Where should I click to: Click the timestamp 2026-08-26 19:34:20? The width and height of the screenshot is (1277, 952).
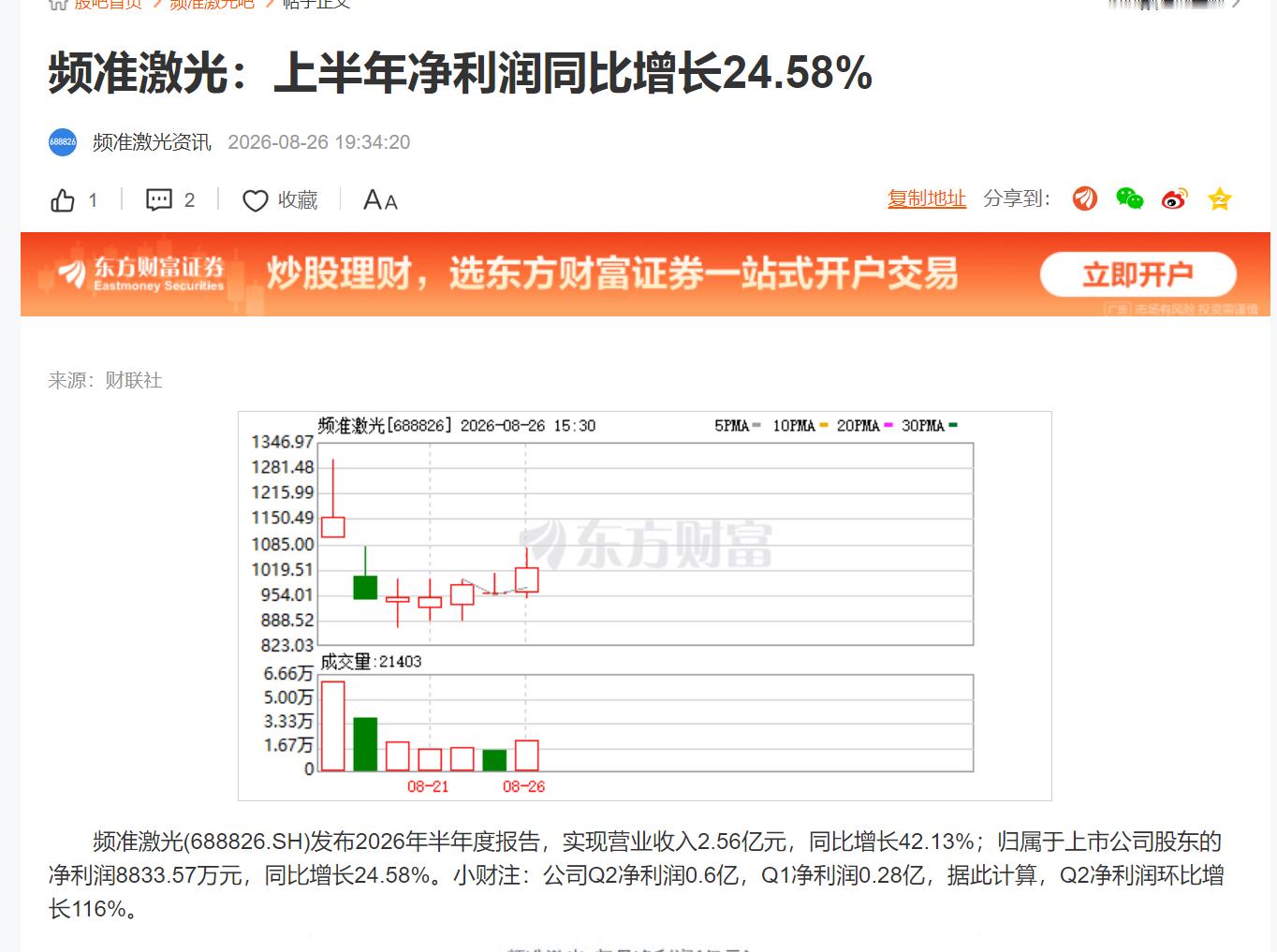pos(319,142)
